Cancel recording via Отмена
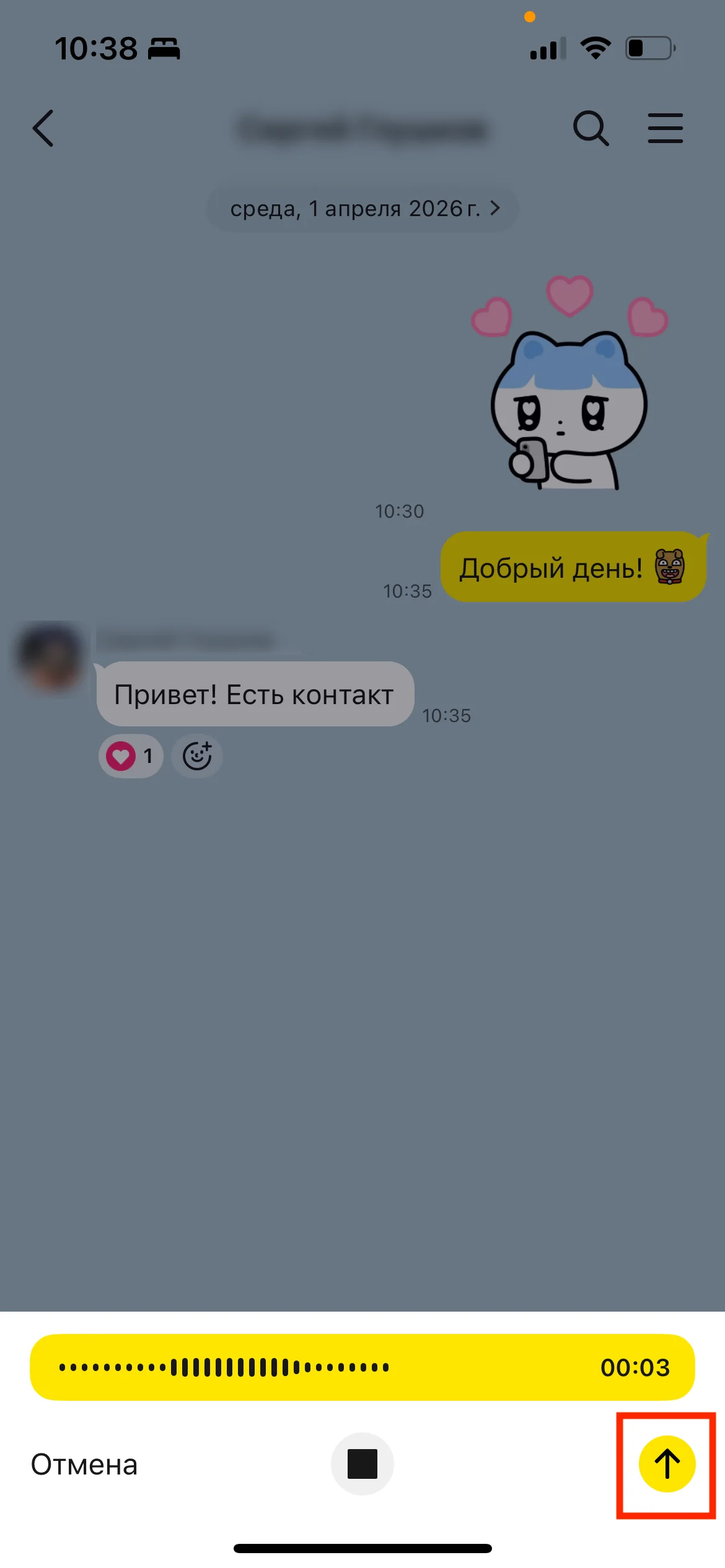Screen dimensions: 725x1568 pyautogui.click(x=84, y=1465)
